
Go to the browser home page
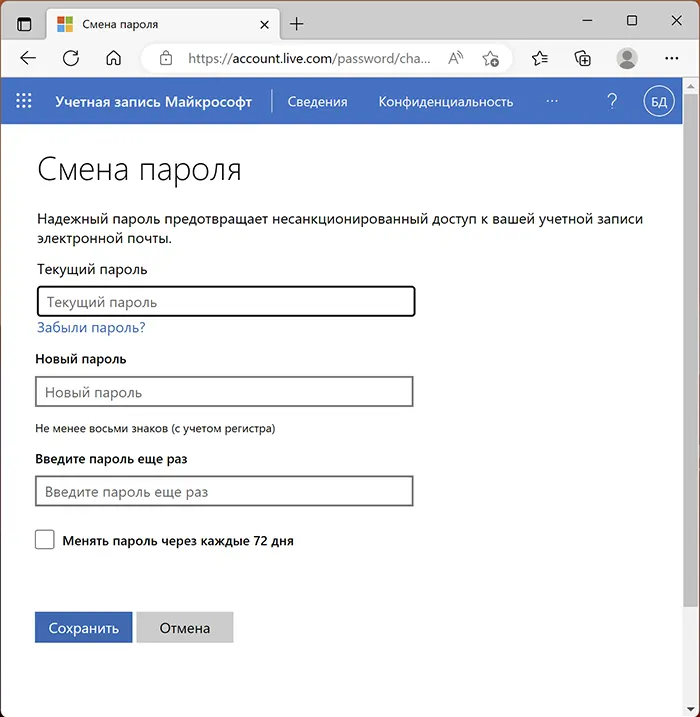113,58
